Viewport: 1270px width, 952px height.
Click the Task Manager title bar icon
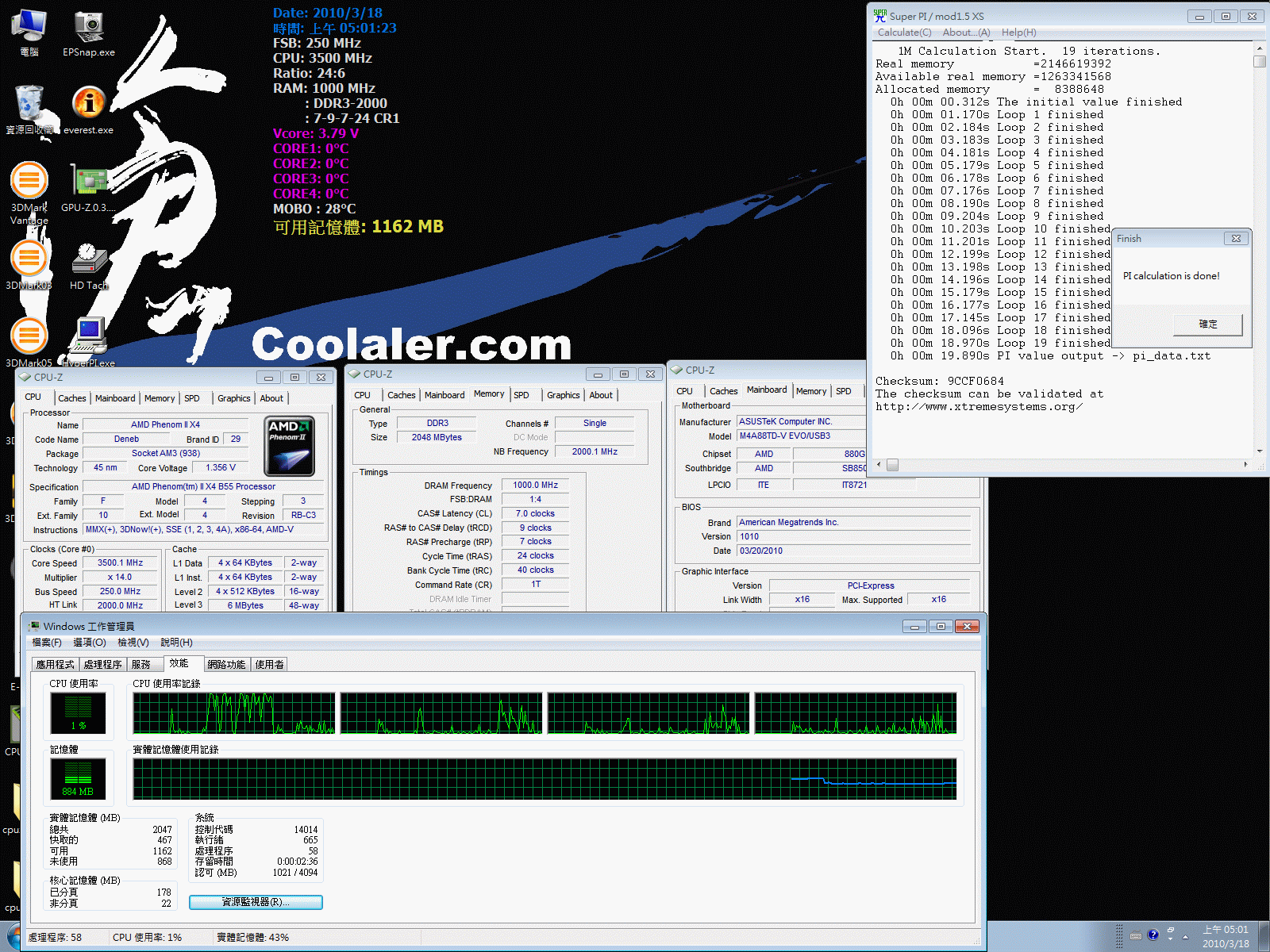[x=34, y=626]
